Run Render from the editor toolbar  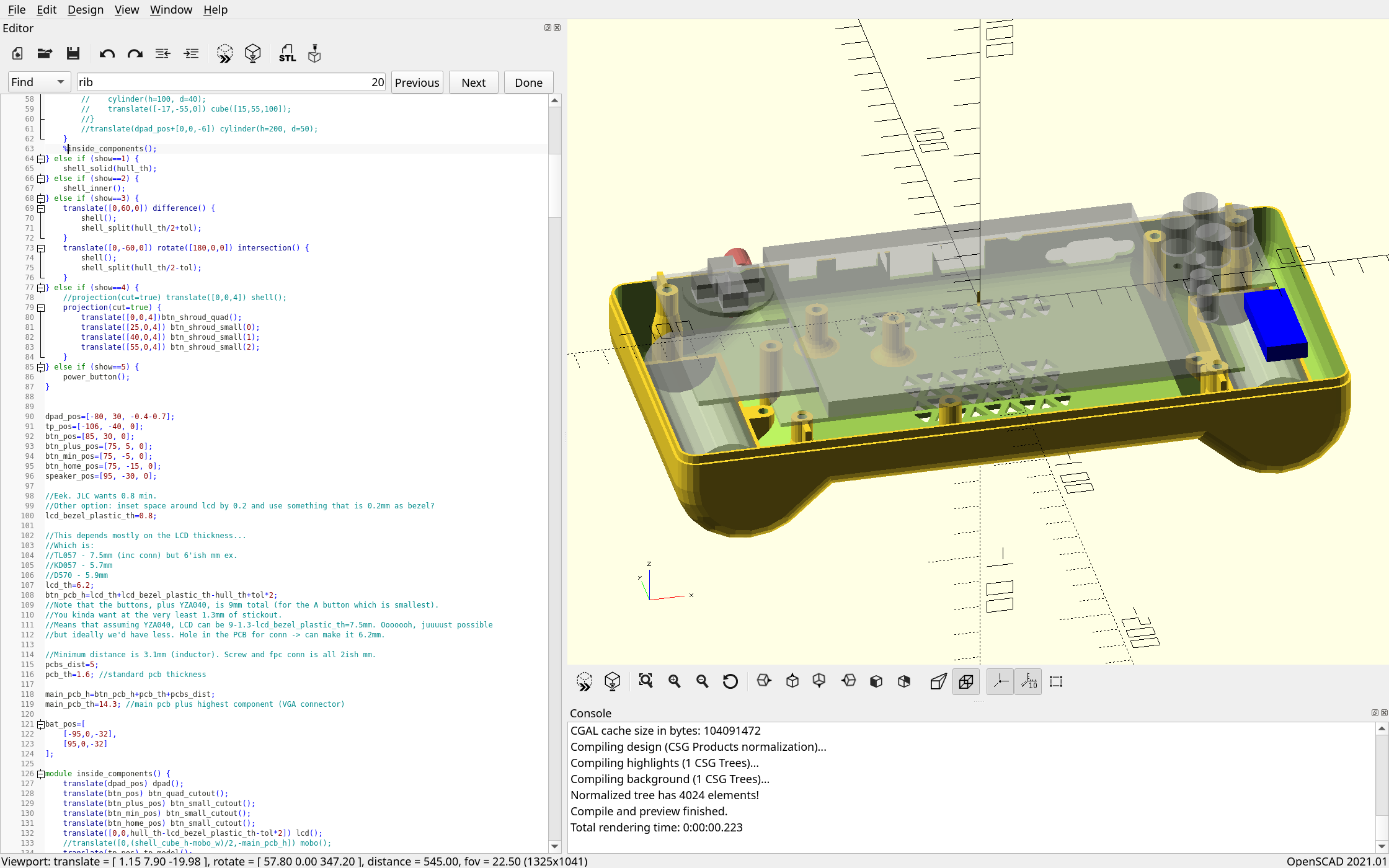pyautogui.click(x=252, y=54)
